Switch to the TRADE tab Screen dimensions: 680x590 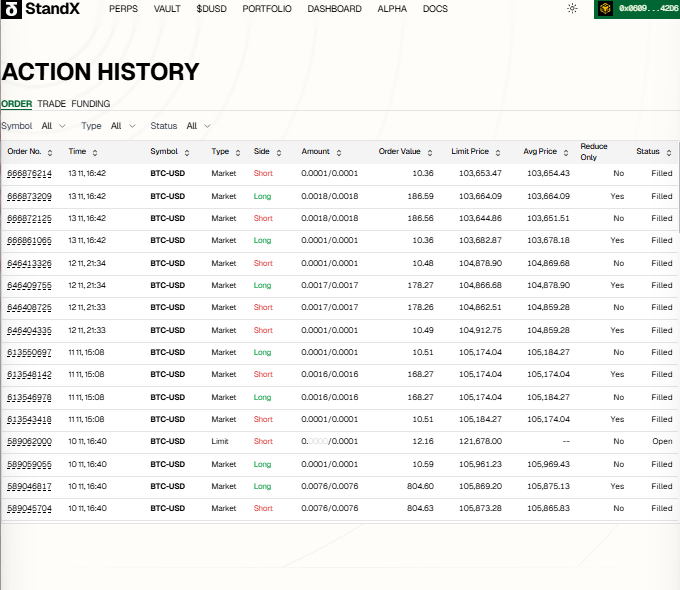[52, 104]
